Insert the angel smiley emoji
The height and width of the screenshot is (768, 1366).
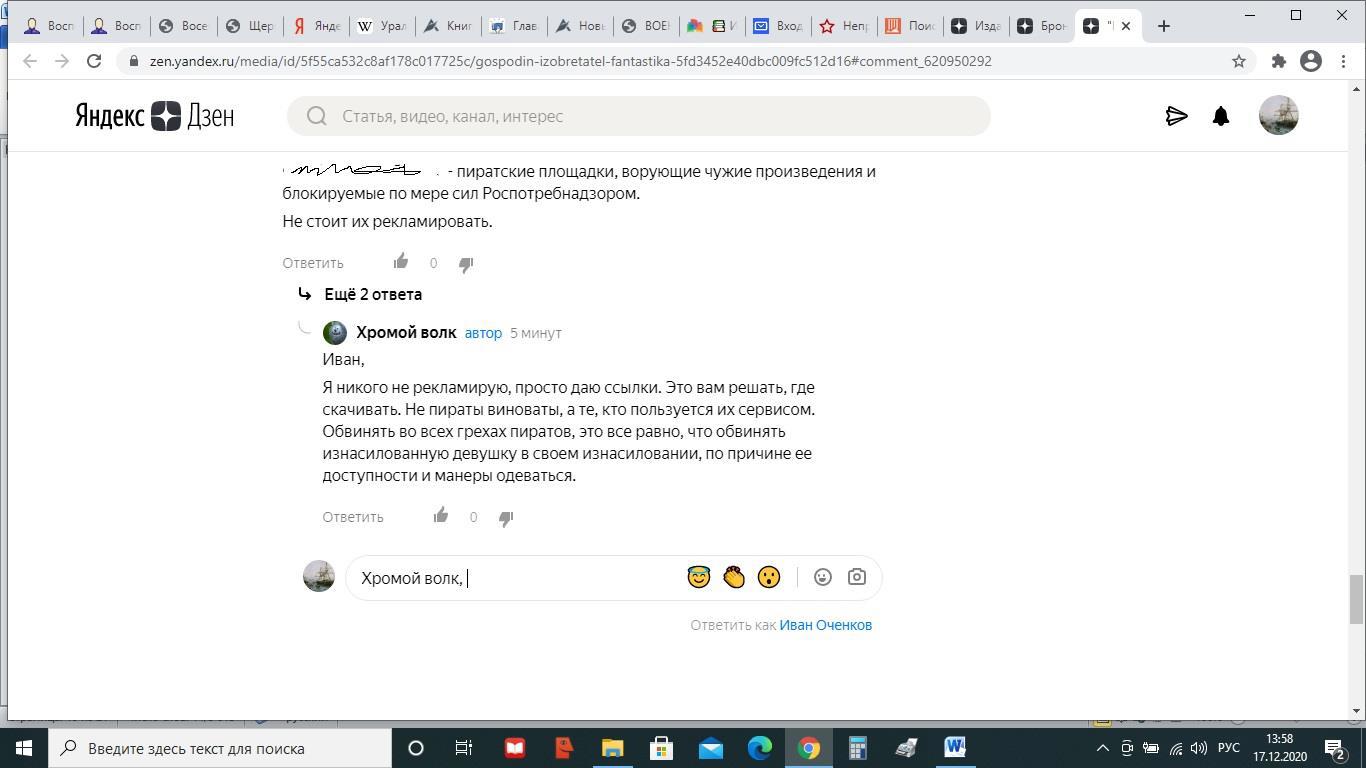tap(699, 577)
